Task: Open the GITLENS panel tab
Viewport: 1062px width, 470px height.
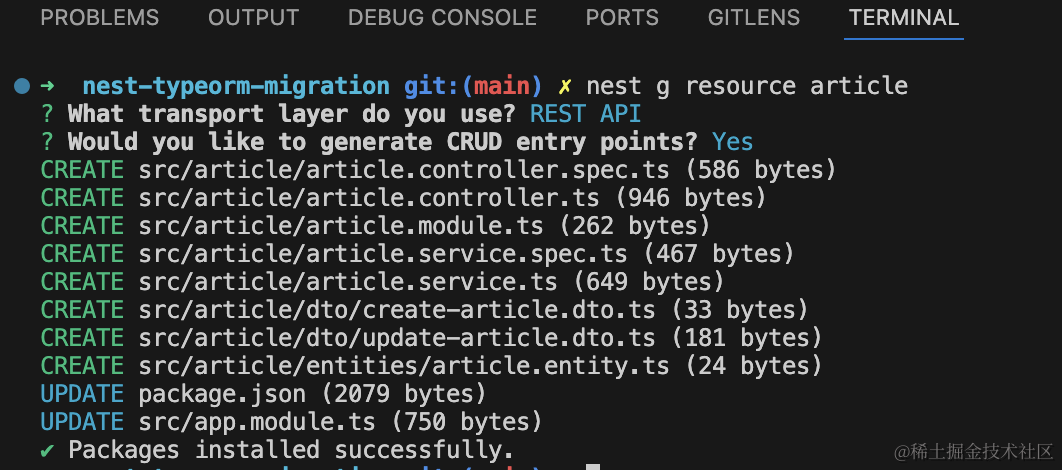Action: coord(753,18)
